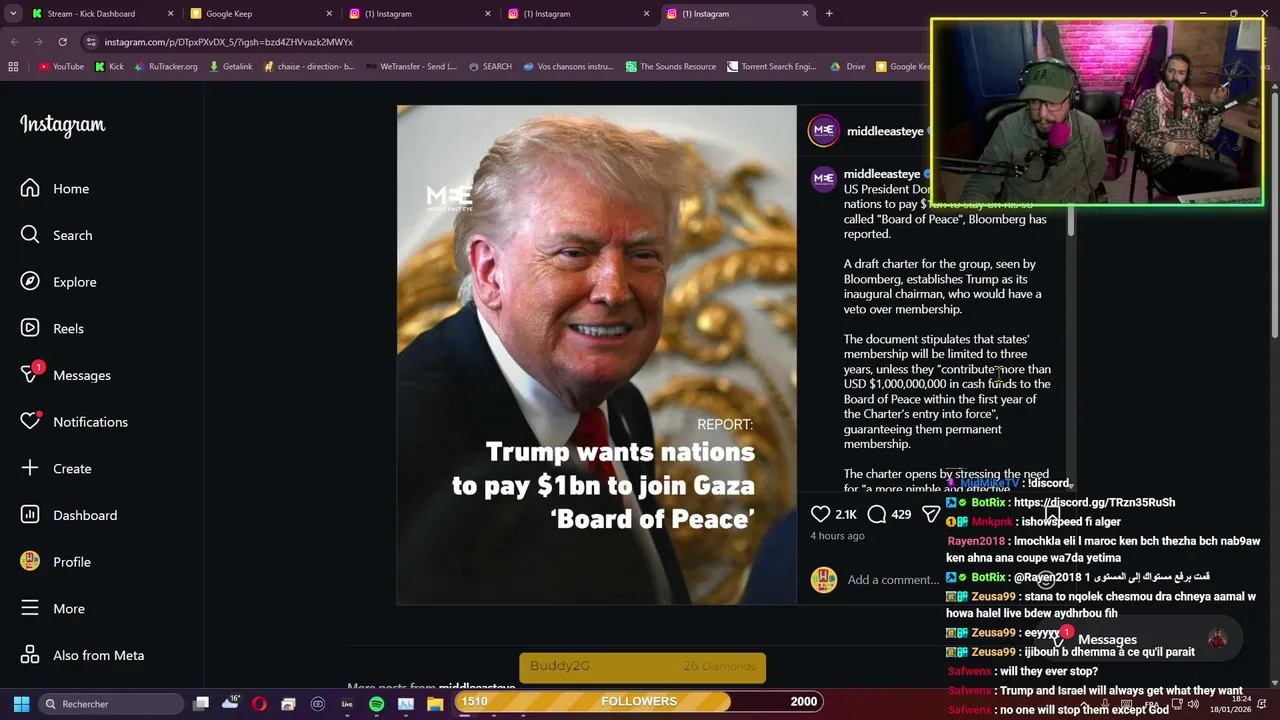Open Messages in the left sidebar
The width and height of the screenshot is (1280, 720).
66,375
